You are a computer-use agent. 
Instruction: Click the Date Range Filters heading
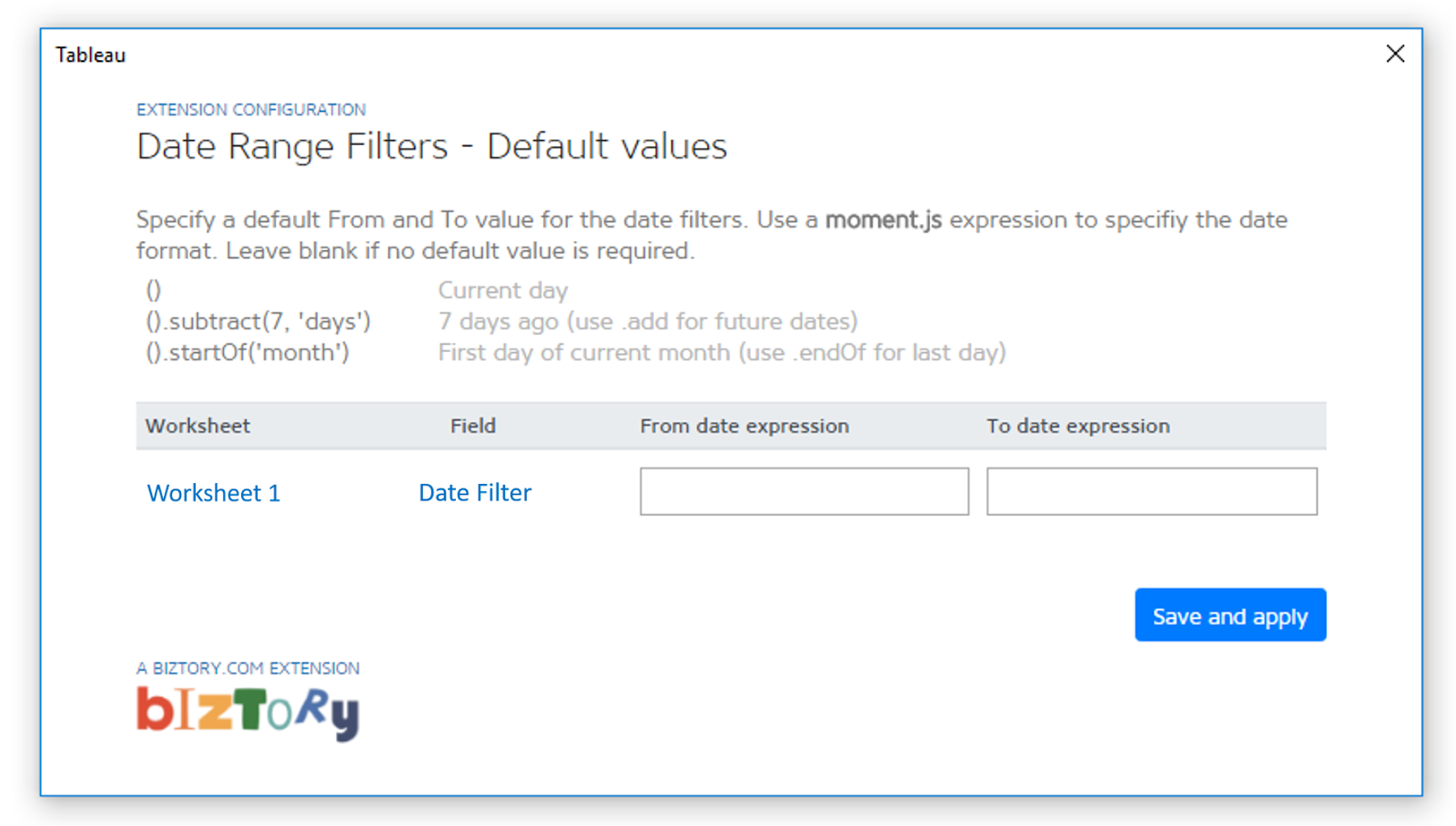click(431, 146)
